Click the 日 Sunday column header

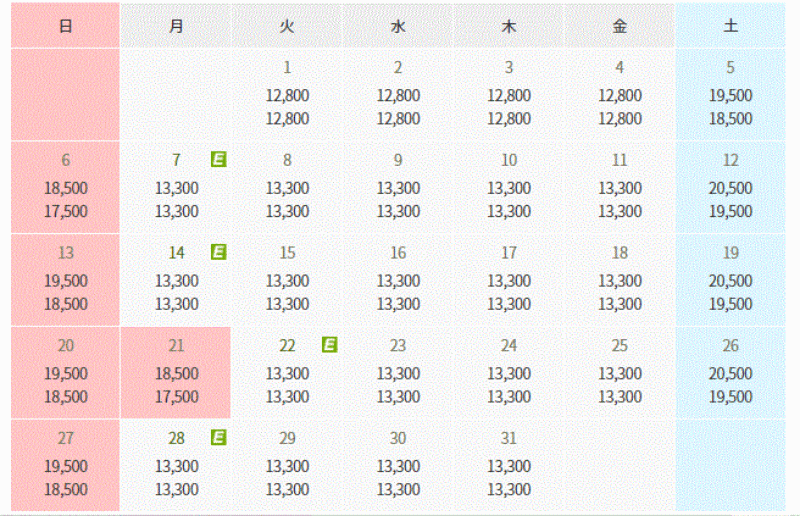click(65, 26)
